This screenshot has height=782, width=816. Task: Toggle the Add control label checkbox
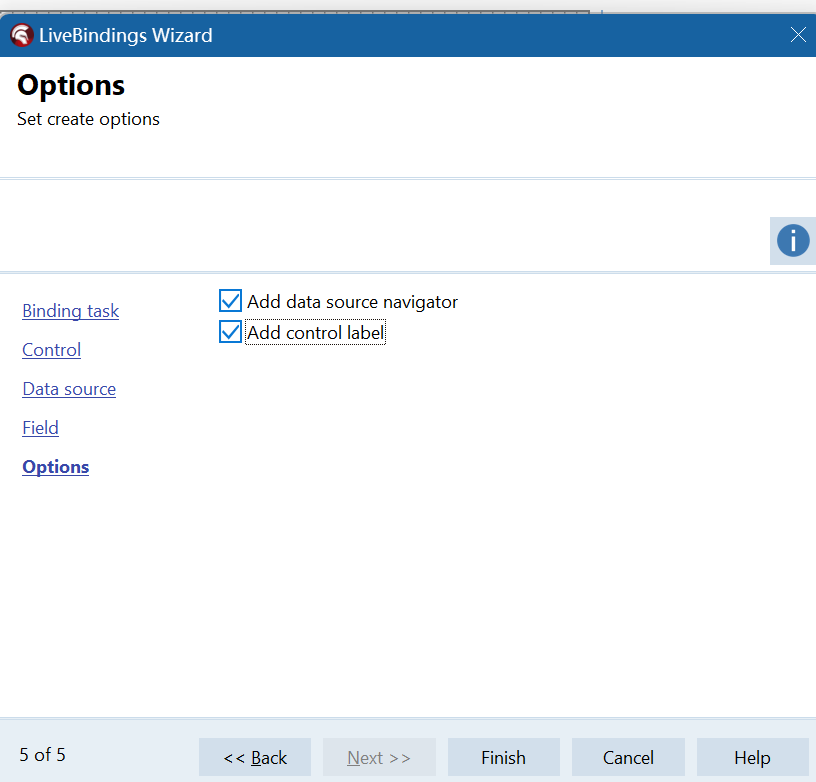coord(230,333)
